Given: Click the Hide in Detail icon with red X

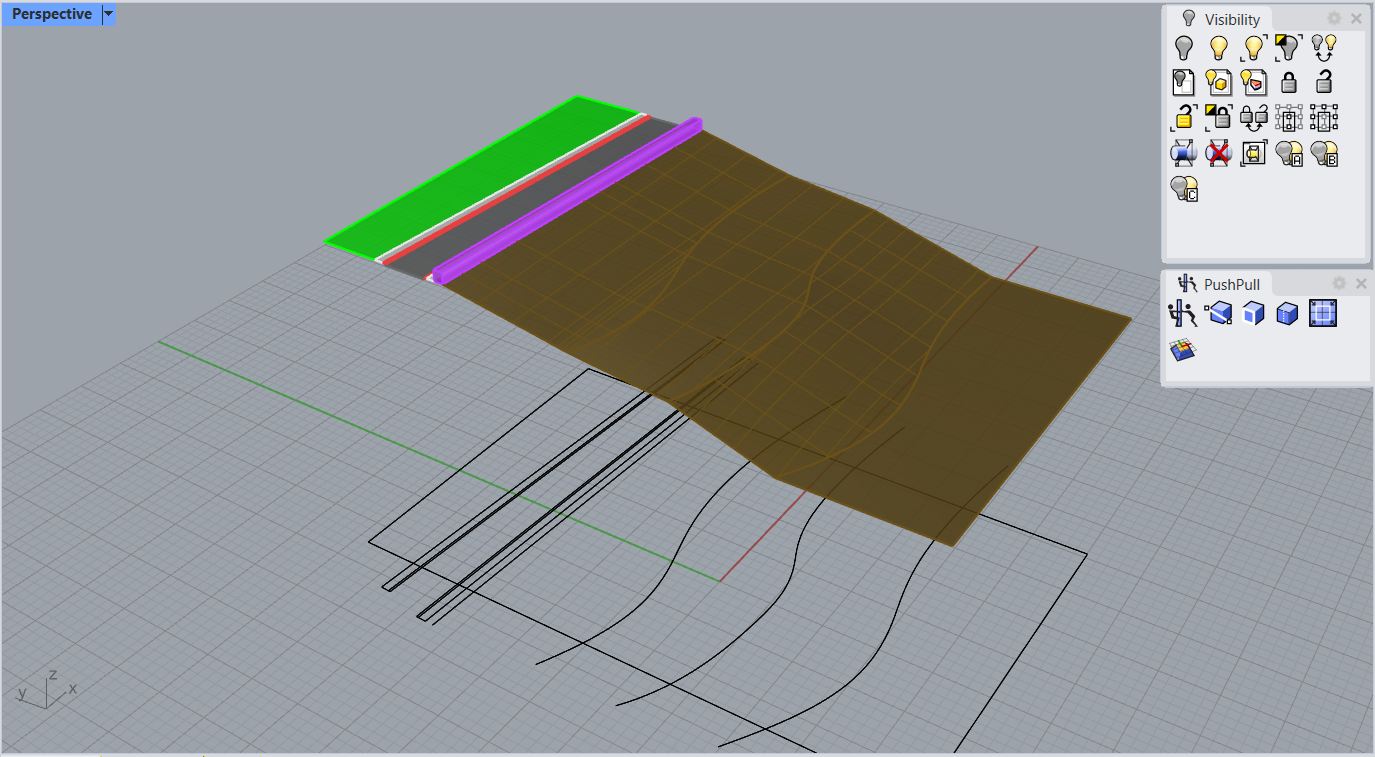Looking at the screenshot, I should point(1218,153).
